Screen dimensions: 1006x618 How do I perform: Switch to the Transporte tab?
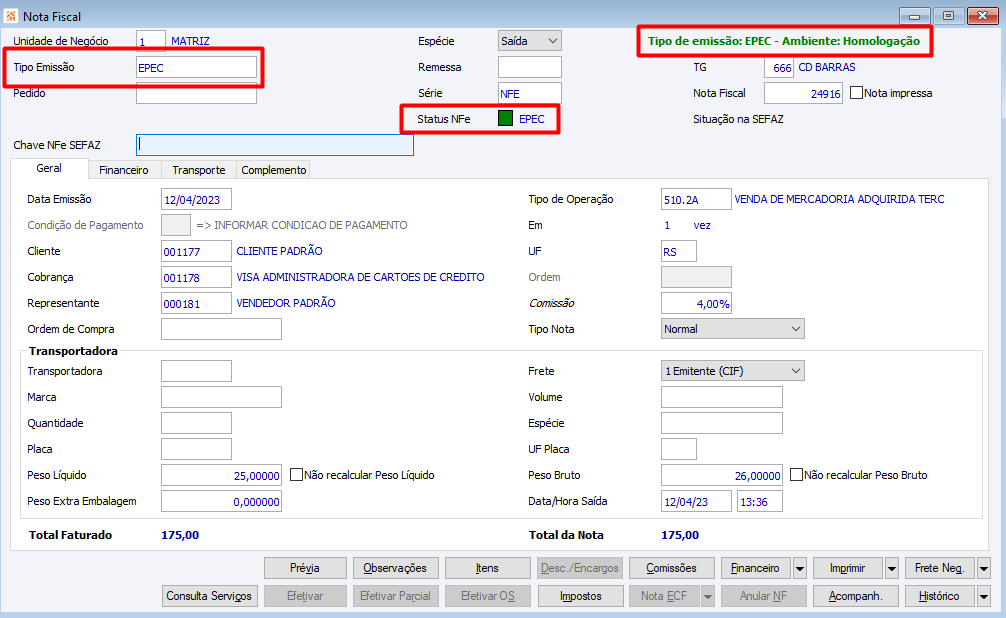[199, 170]
